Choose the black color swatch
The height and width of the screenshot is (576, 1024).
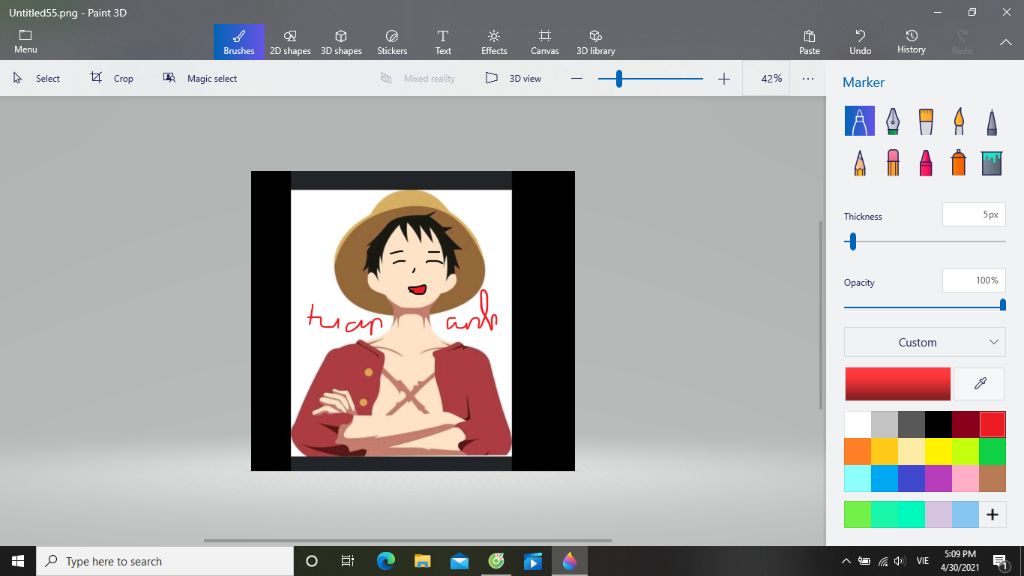[x=938, y=424]
